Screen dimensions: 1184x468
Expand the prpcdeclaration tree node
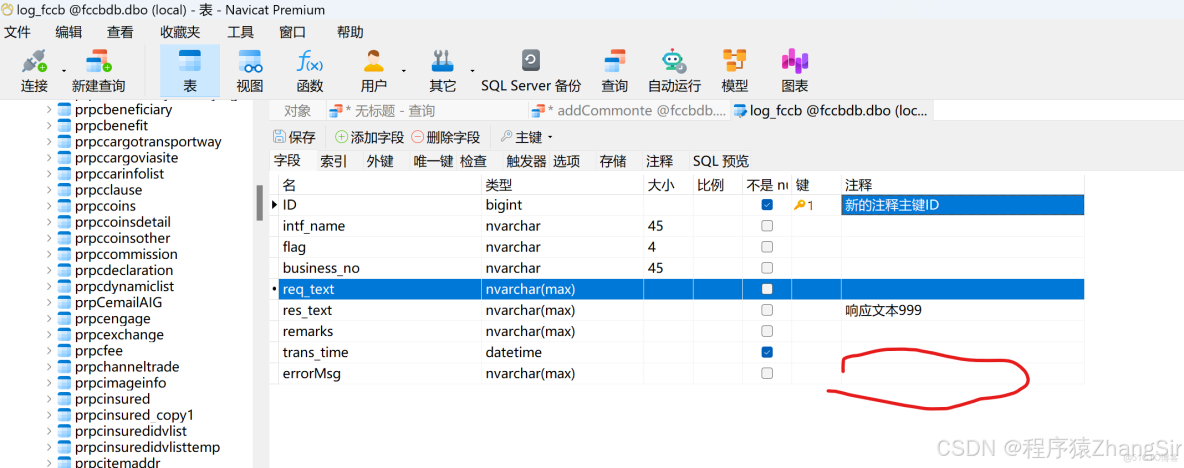[x=49, y=270]
